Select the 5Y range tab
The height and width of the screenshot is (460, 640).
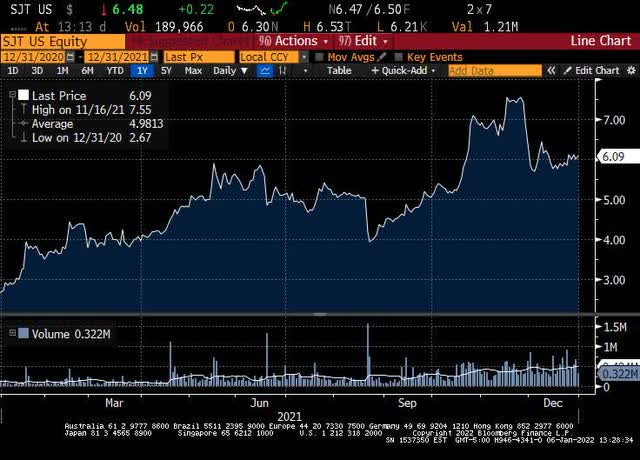(166, 71)
